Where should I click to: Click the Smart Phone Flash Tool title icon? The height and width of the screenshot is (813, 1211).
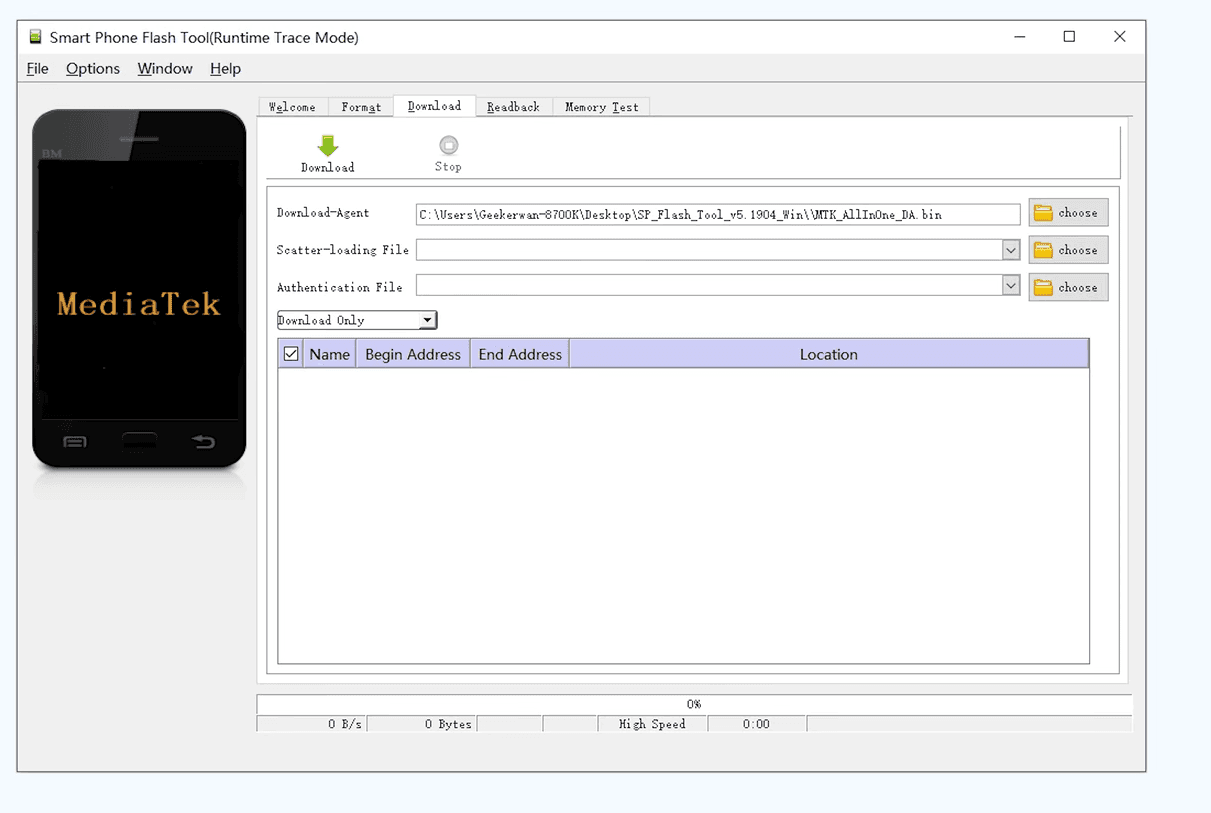pos(36,37)
